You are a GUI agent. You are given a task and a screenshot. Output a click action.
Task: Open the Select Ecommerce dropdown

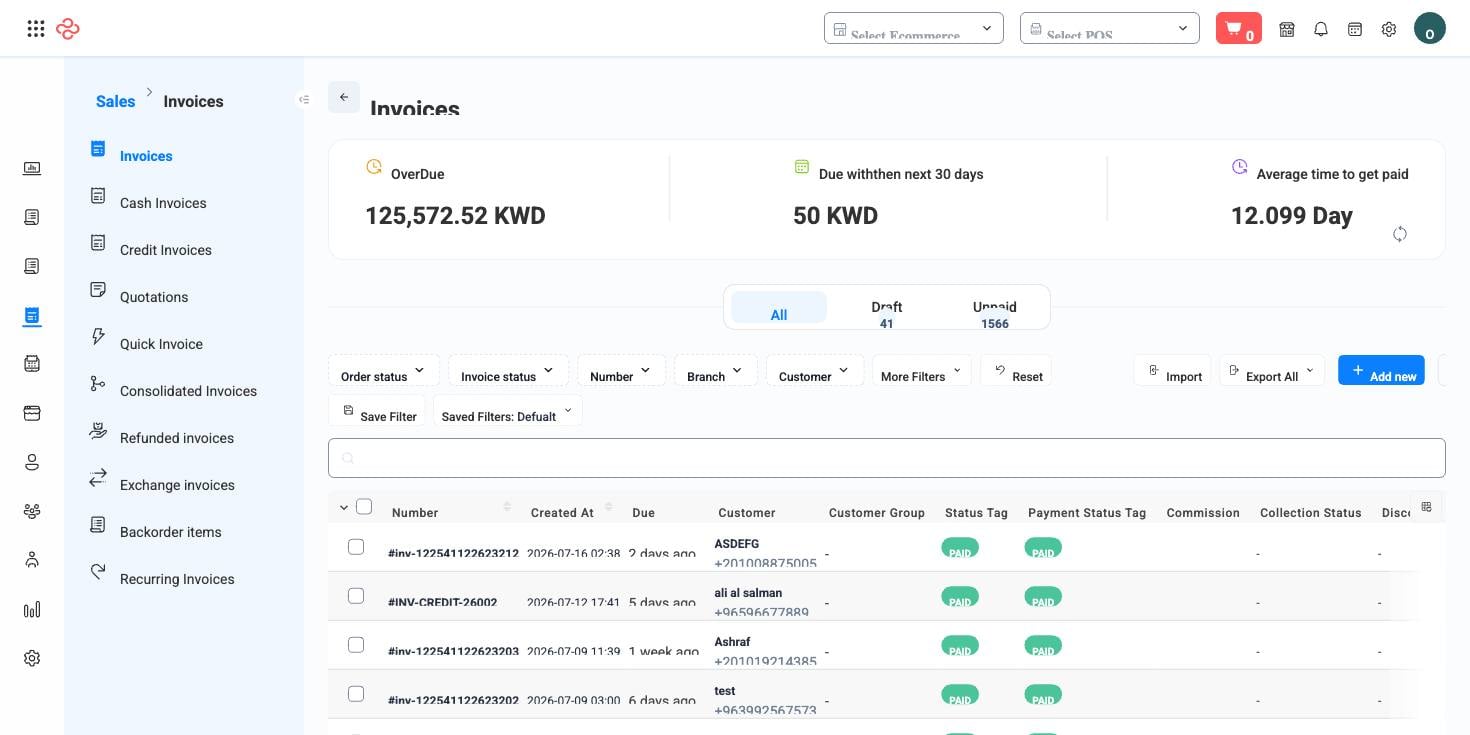point(914,28)
